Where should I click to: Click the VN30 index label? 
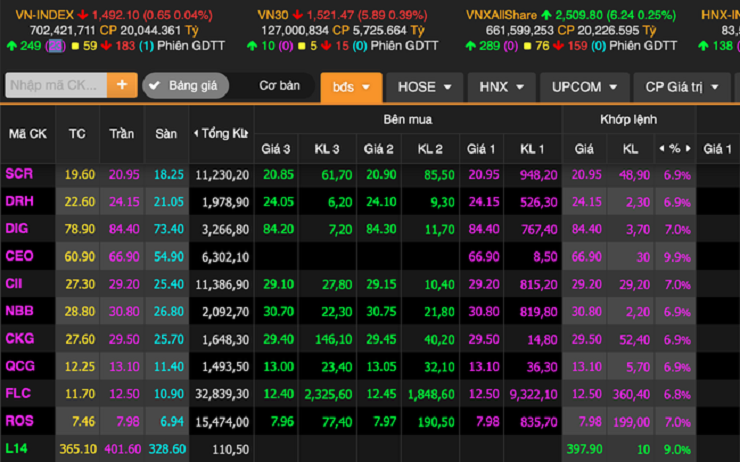[x=273, y=15]
